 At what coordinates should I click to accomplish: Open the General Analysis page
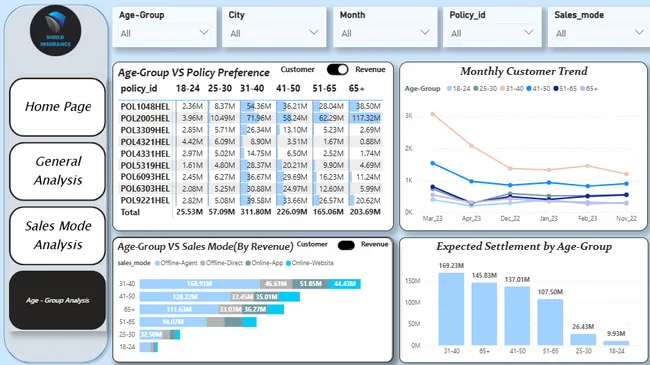tap(58, 171)
